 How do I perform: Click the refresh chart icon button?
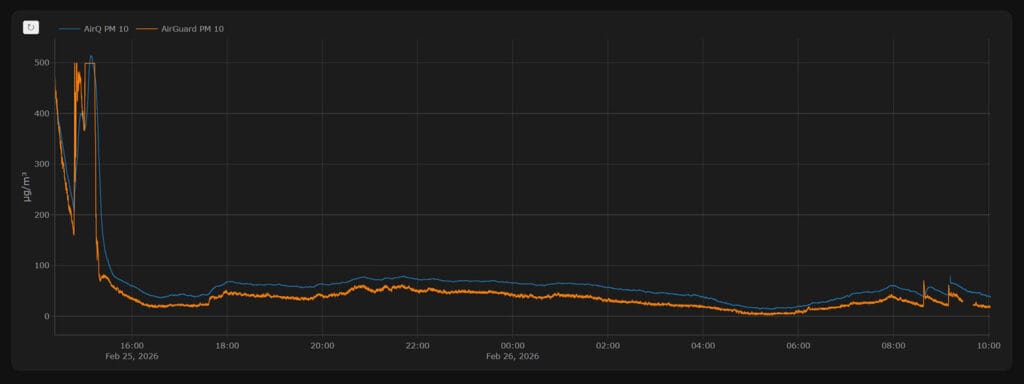31,27
